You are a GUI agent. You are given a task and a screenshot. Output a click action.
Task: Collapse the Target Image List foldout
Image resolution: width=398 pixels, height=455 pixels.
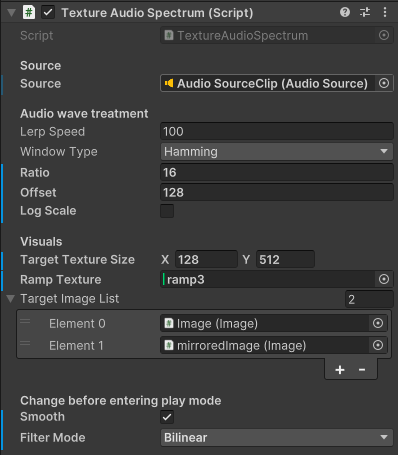pyautogui.click(x=11, y=299)
